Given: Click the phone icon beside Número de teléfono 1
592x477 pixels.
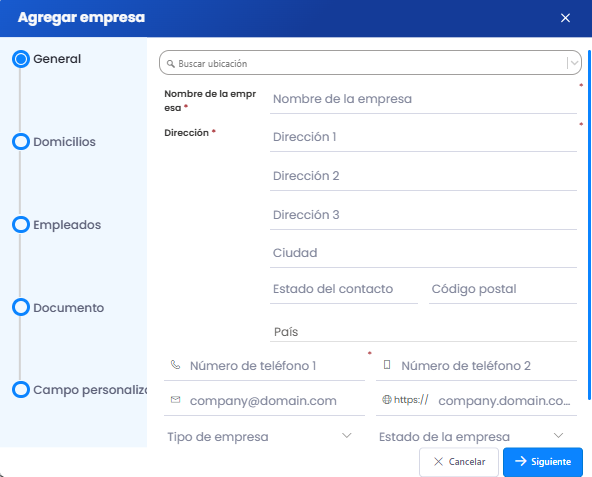Looking at the screenshot, I should pyautogui.click(x=176, y=365).
